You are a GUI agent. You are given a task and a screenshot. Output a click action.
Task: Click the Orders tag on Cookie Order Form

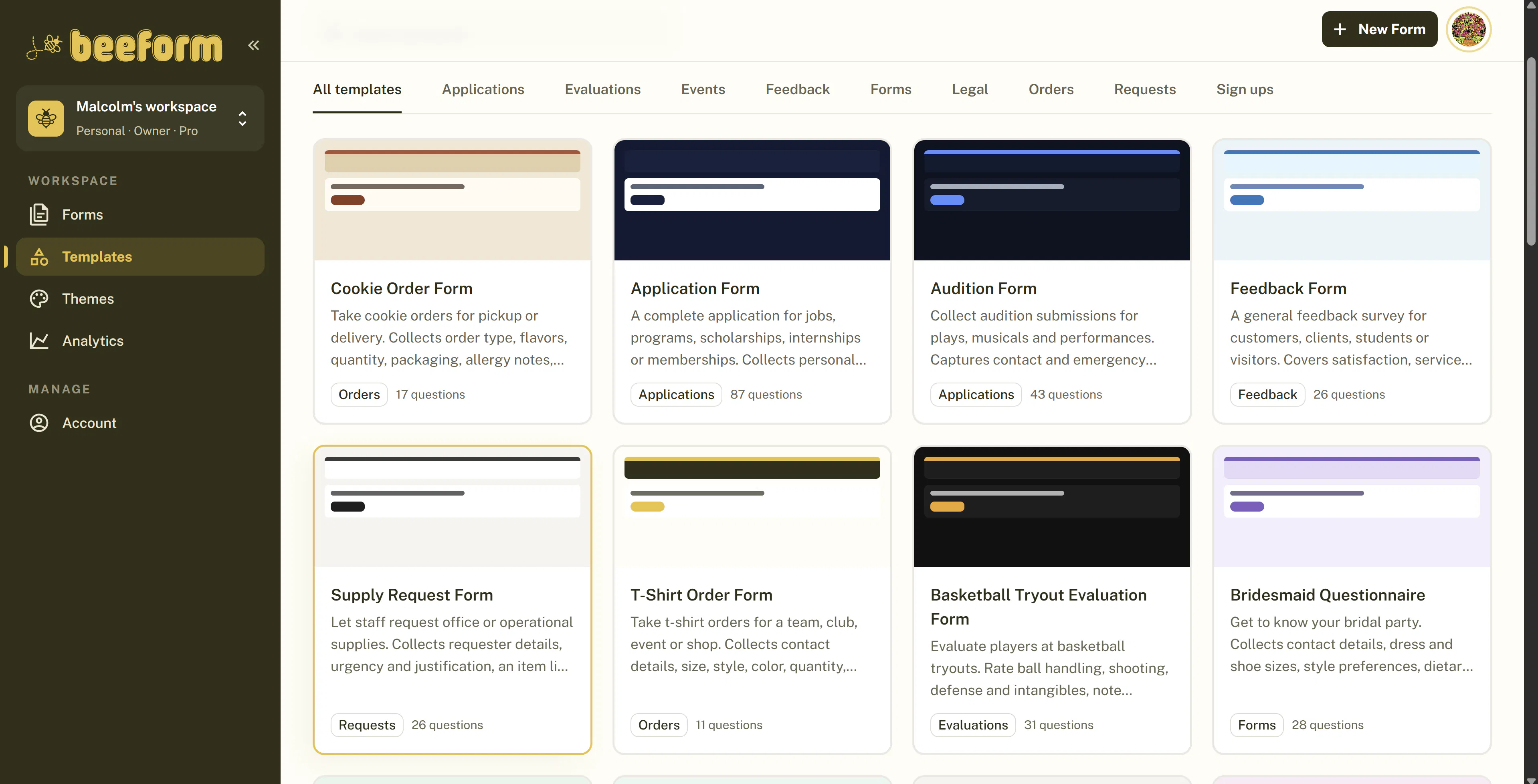click(x=359, y=394)
